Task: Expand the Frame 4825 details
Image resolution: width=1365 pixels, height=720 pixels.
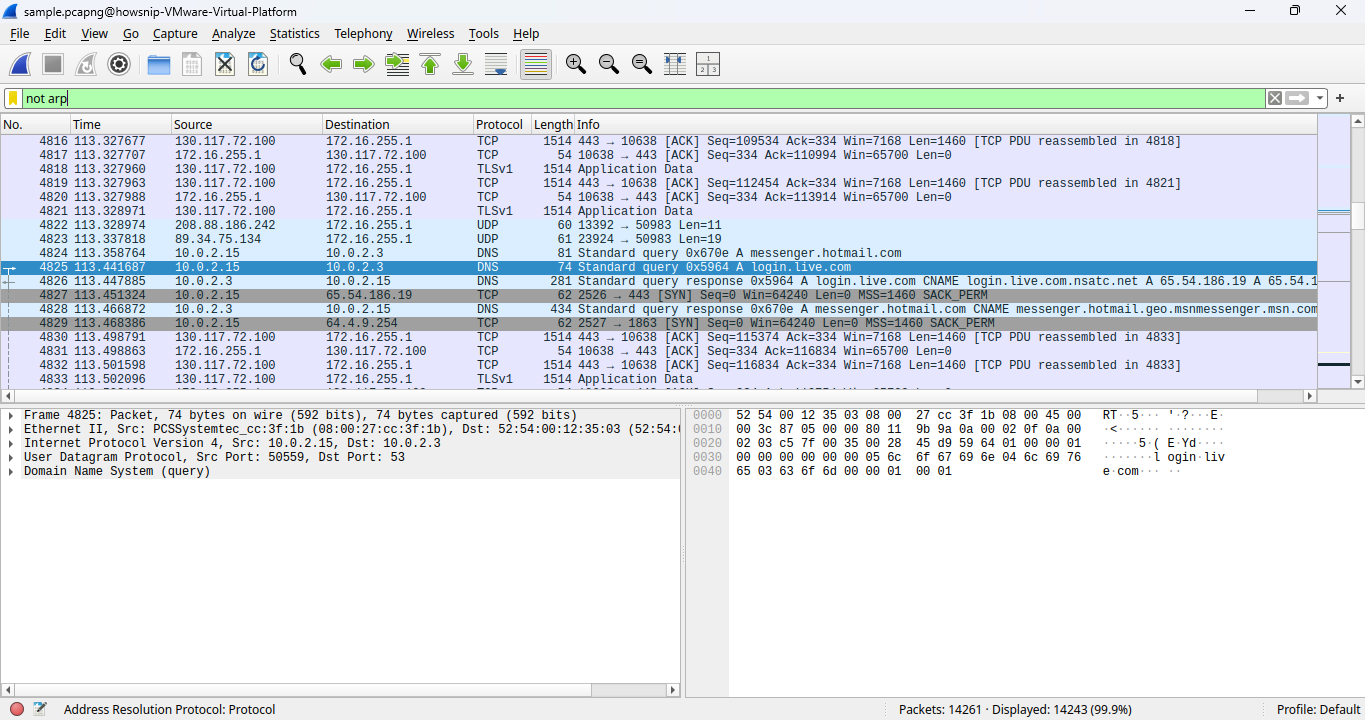Action: [x=10, y=415]
